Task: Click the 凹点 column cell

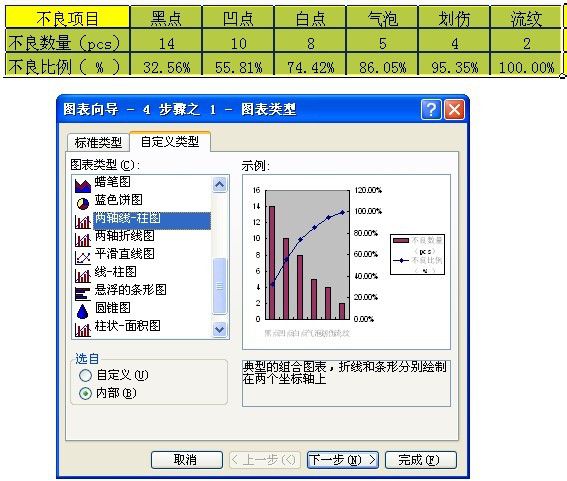Action: point(238,17)
